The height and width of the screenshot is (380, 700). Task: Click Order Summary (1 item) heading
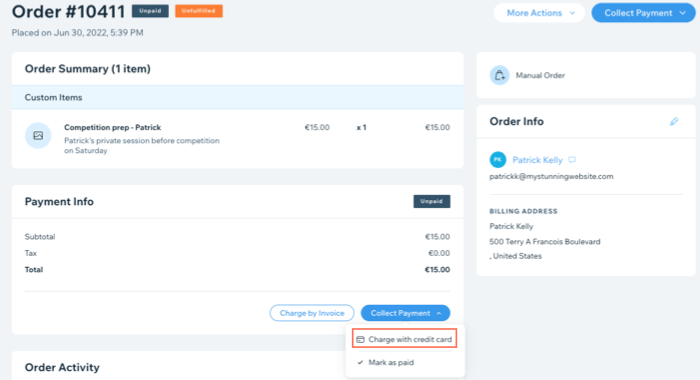(x=88, y=69)
